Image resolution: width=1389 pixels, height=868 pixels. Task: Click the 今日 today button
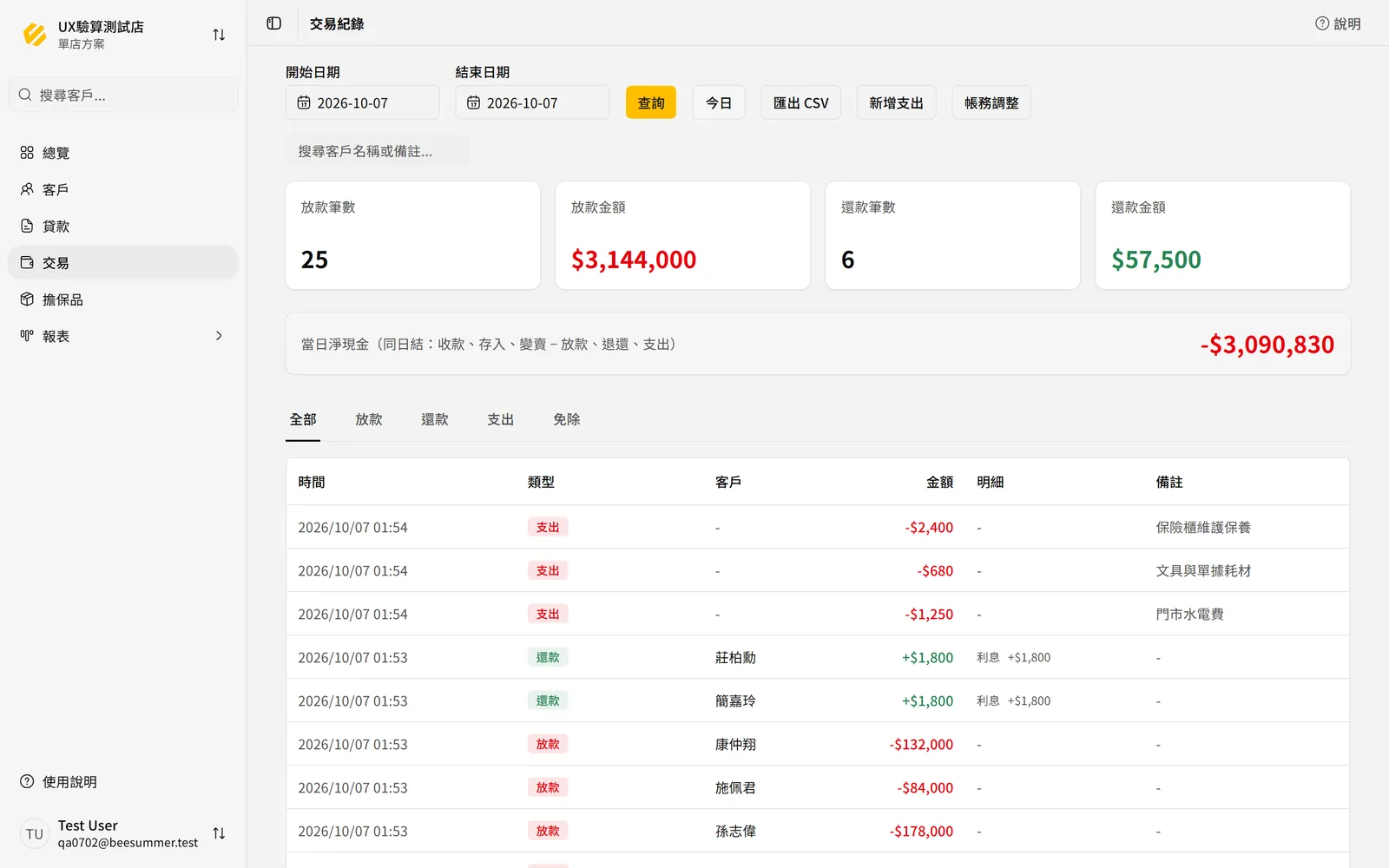pyautogui.click(x=719, y=102)
